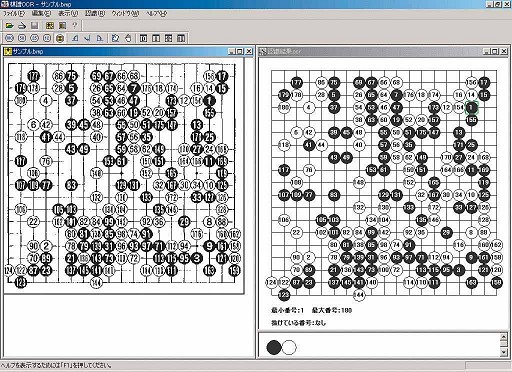Click the green-highlighted stone 1 on result board
Screen dimensions: 512x372
pyautogui.click(x=471, y=107)
